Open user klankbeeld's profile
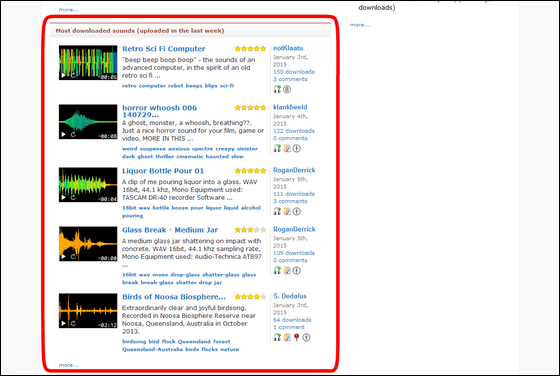 [290, 107]
